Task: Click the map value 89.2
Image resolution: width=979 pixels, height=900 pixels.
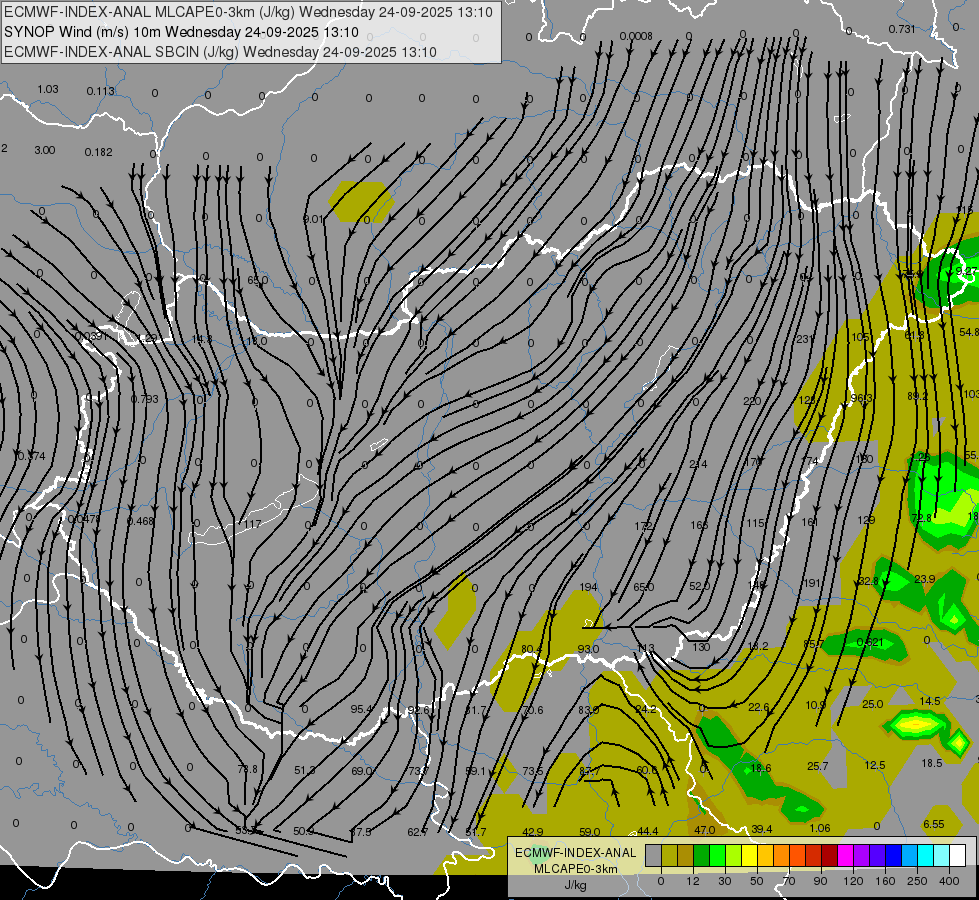Action: click(x=918, y=396)
